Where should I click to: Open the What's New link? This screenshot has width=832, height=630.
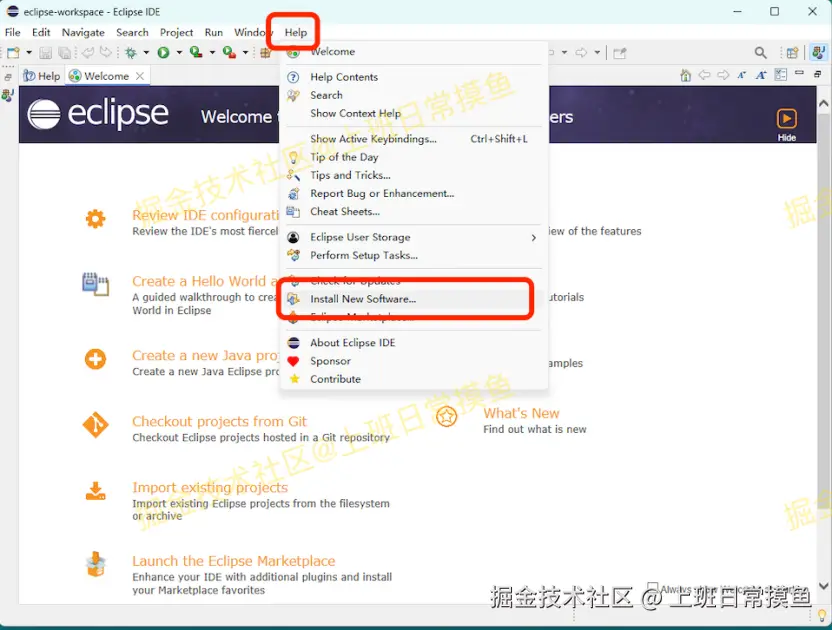click(x=521, y=413)
